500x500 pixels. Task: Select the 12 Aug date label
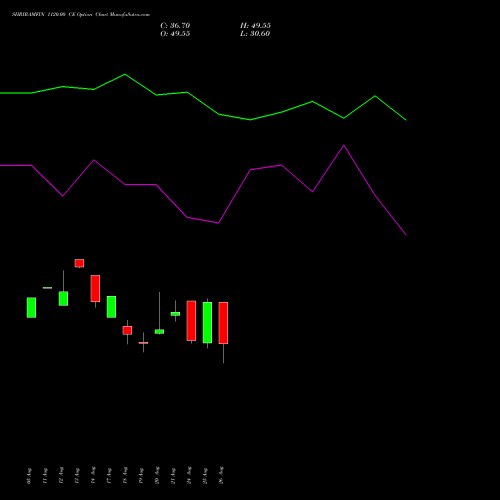[x=61, y=476]
